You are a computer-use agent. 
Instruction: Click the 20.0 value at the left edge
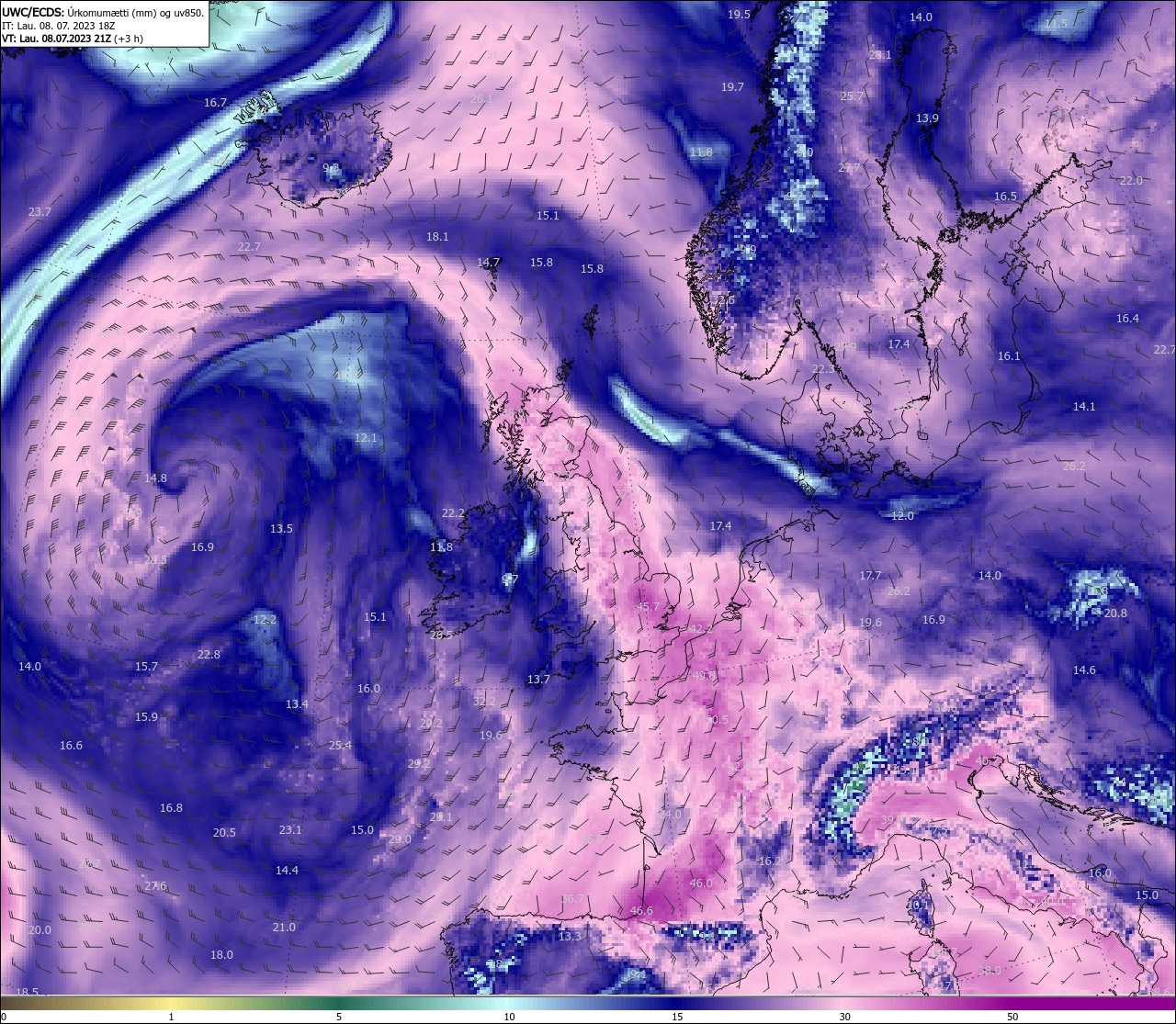pyautogui.click(x=40, y=930)
